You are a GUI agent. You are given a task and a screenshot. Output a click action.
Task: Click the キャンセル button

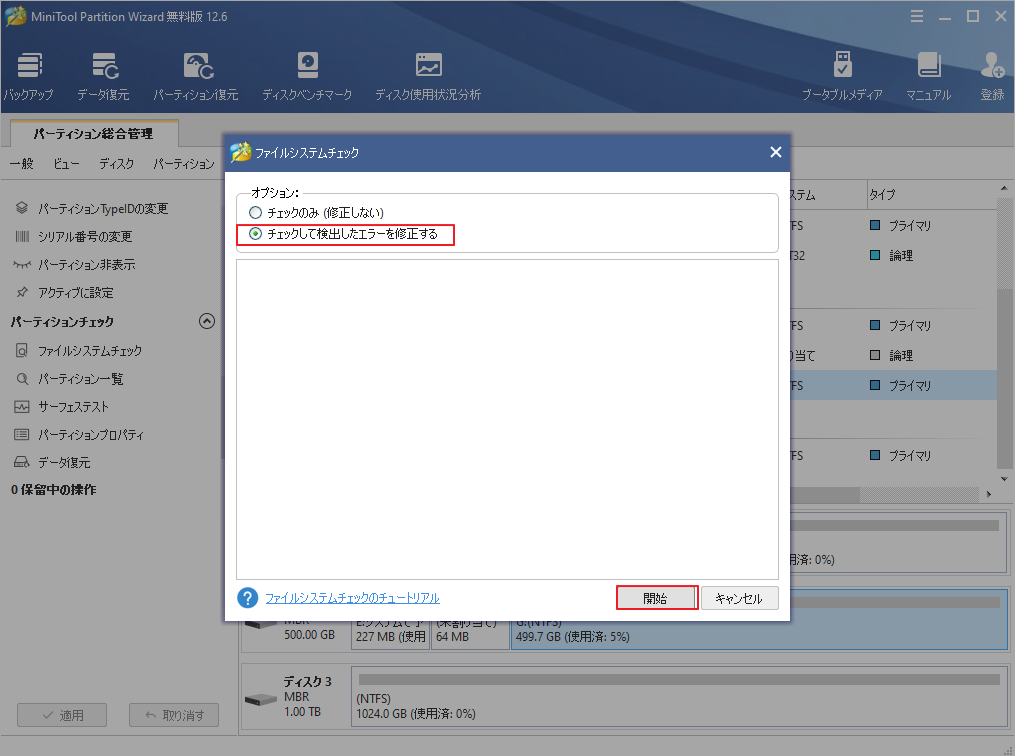(x=740, y=597)
